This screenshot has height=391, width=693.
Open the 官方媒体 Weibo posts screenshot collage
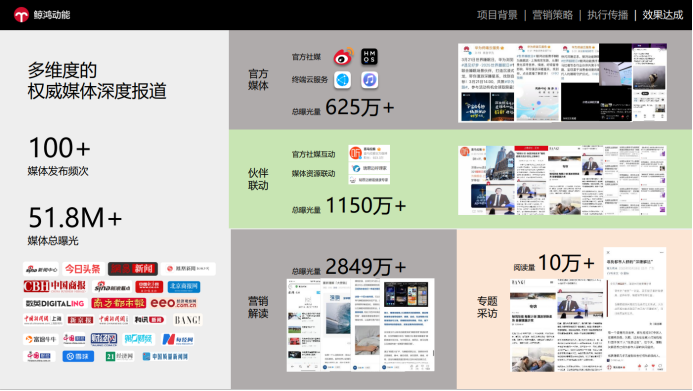click(563, 82)
